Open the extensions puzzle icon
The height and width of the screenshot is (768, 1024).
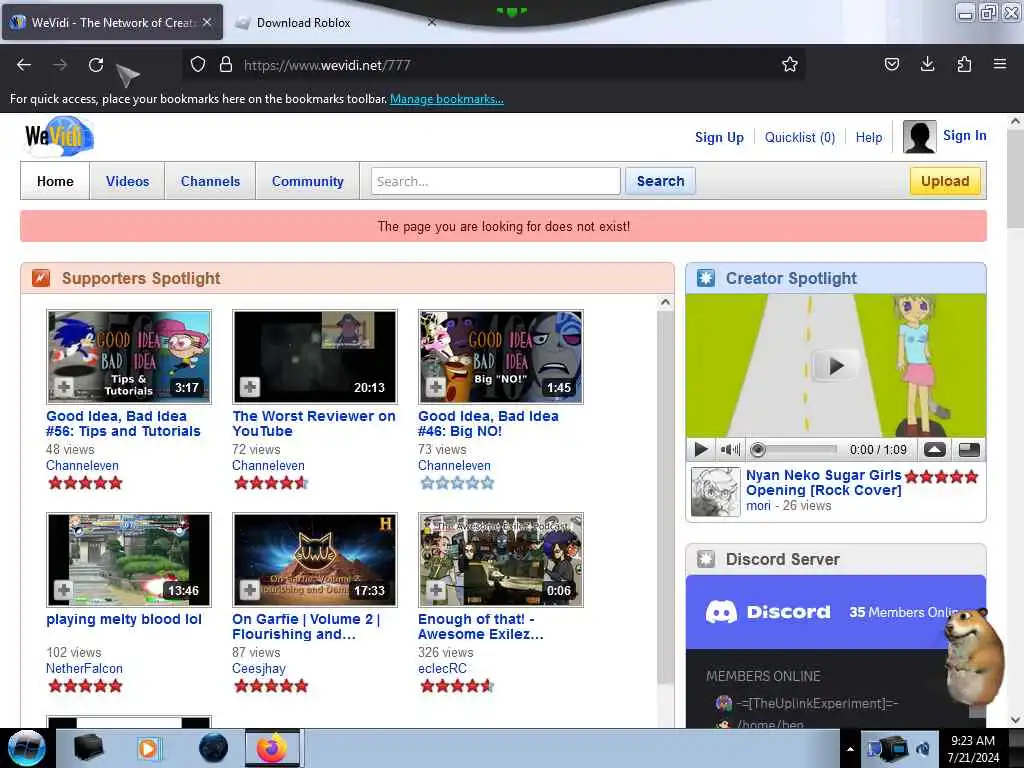(964, 64)
